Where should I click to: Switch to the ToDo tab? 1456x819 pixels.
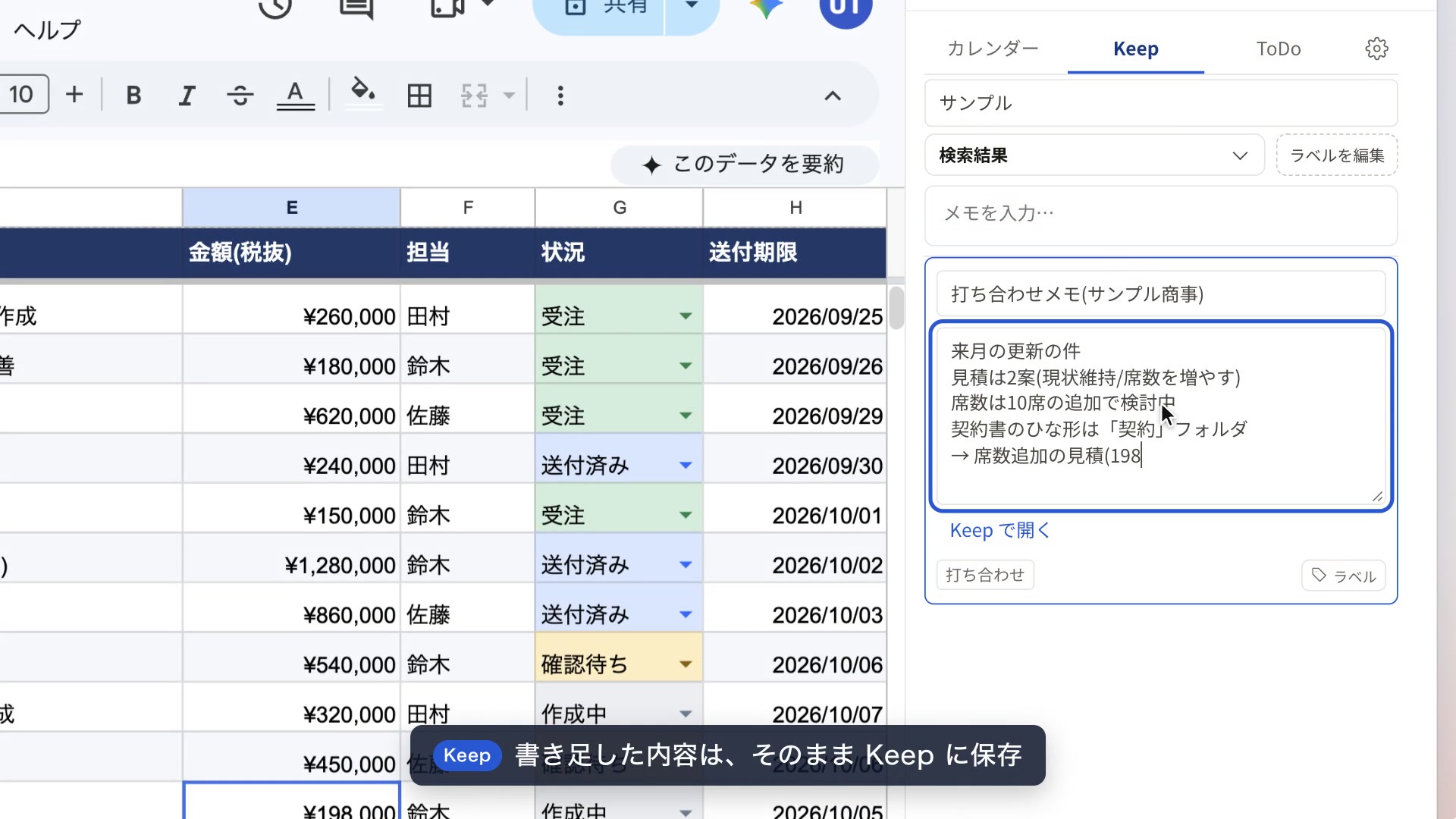(x=1279, y=49)
